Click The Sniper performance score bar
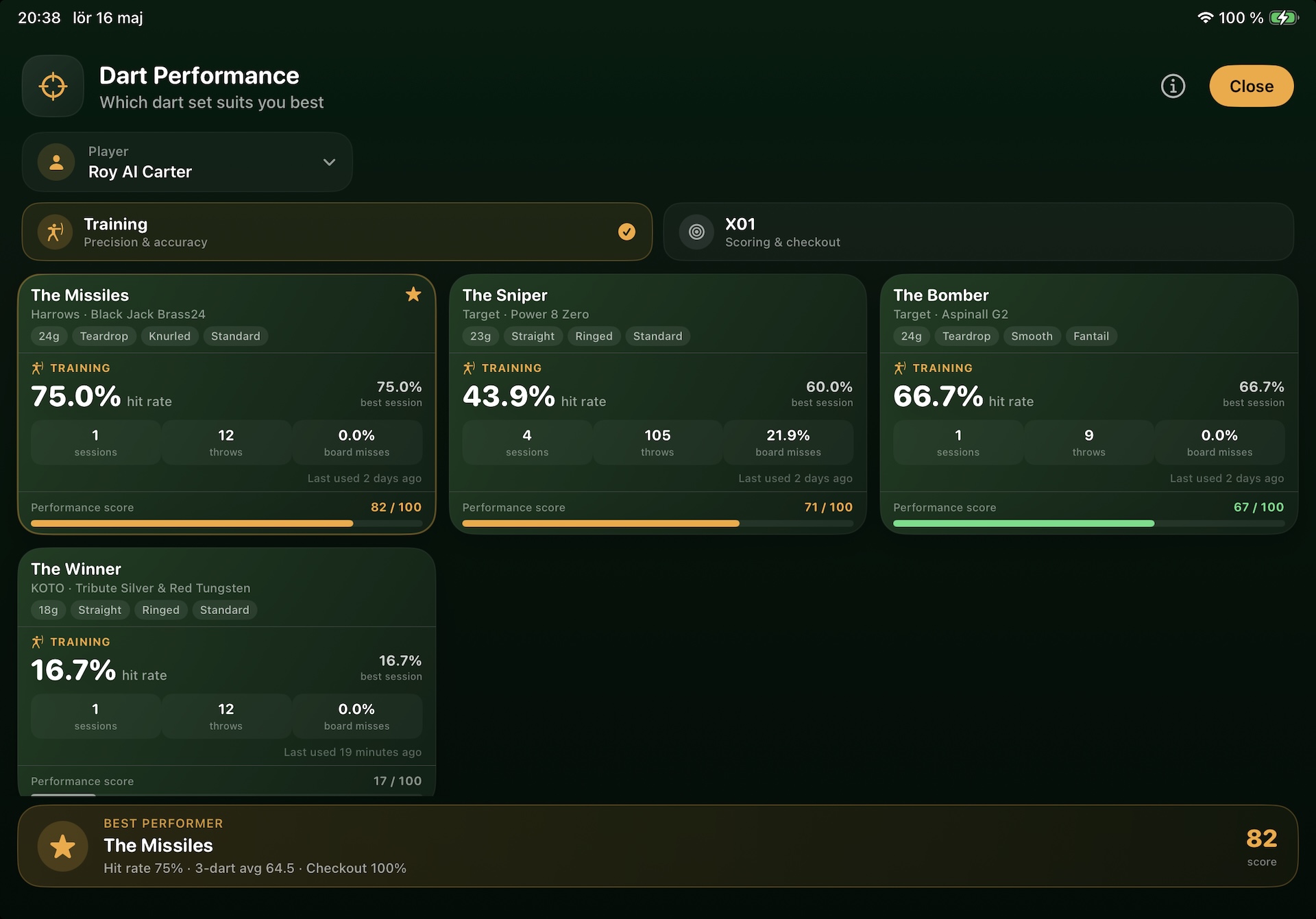1316x919 pixels. point(657,524)
